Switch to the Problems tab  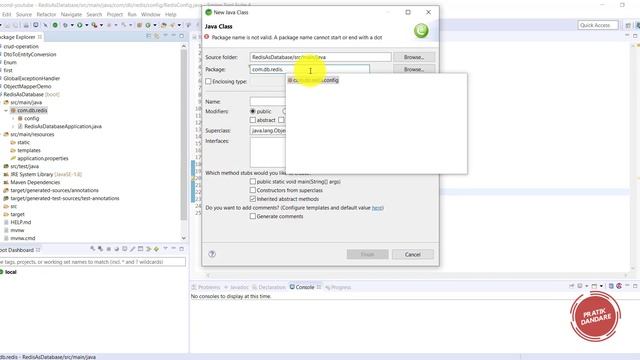click(x=206, y=287)
